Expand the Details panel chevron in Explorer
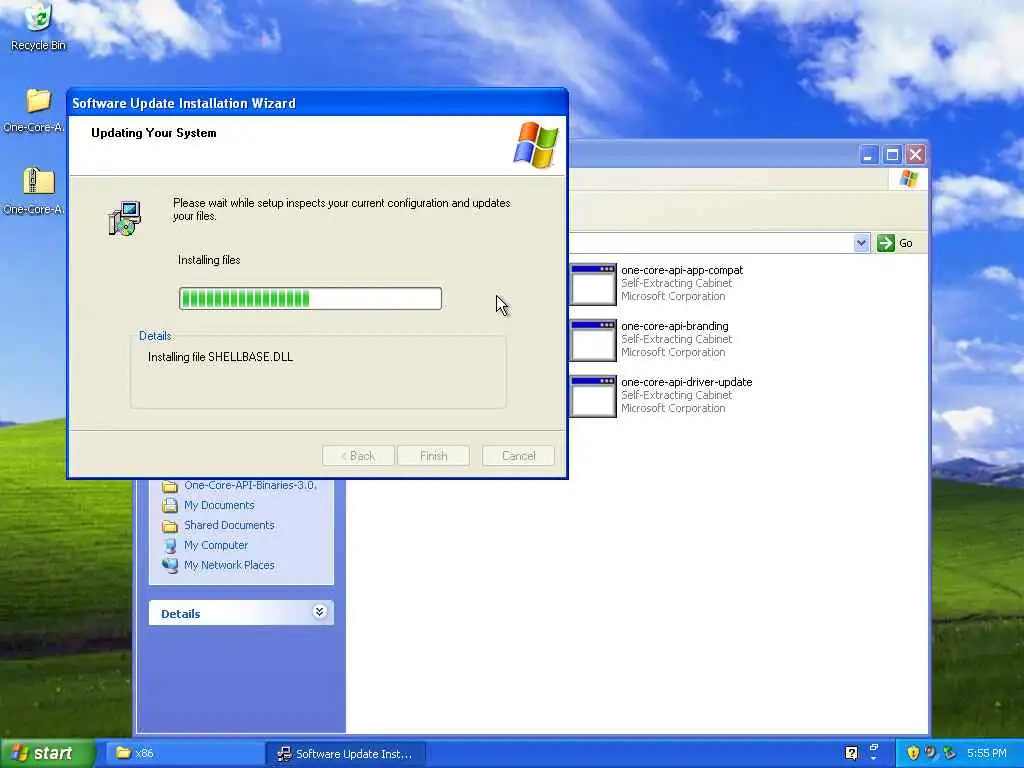Screen dimensions: 1024x768 click(319, 612)
